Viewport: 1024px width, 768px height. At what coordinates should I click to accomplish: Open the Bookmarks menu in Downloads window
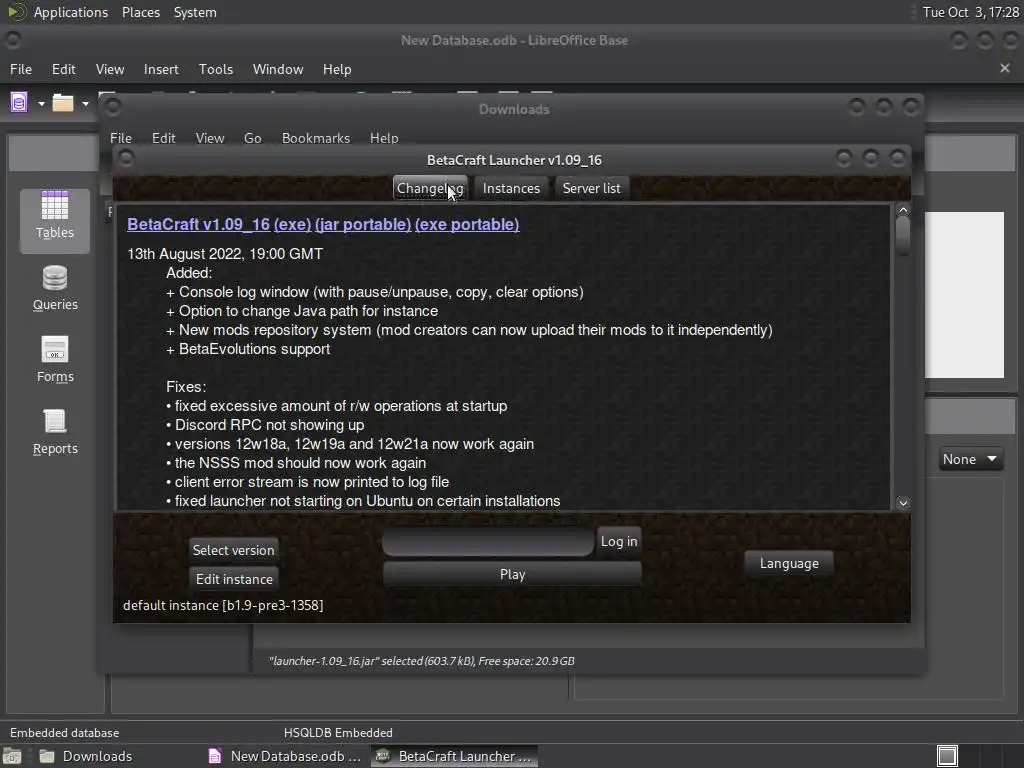(315, 138)
